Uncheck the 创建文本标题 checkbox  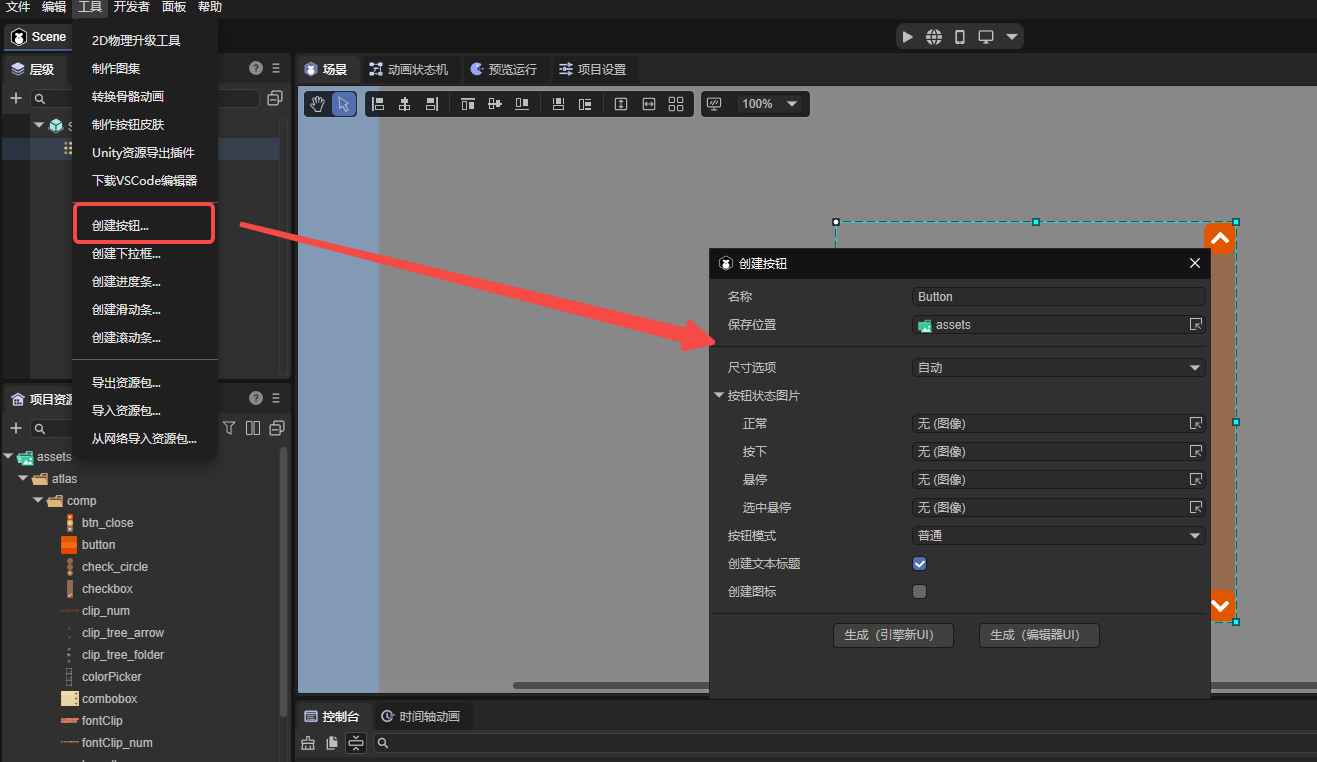click(920, 564)
